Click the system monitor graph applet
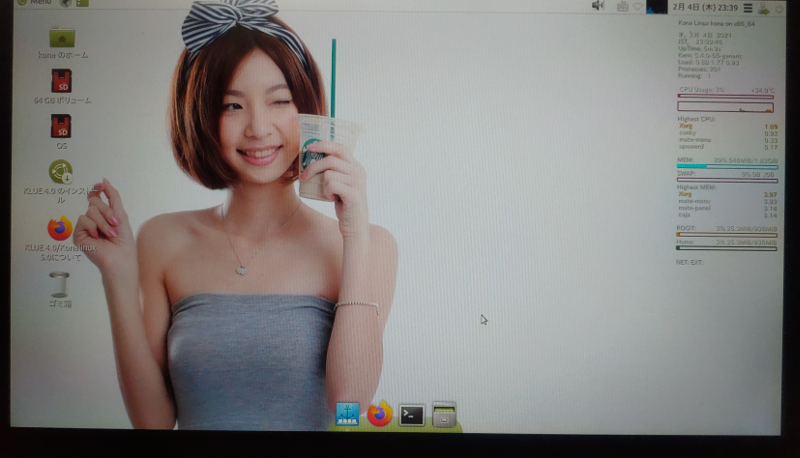Image resolution: width=800 pixels, height=458 pixels. [x=656, y=7]
